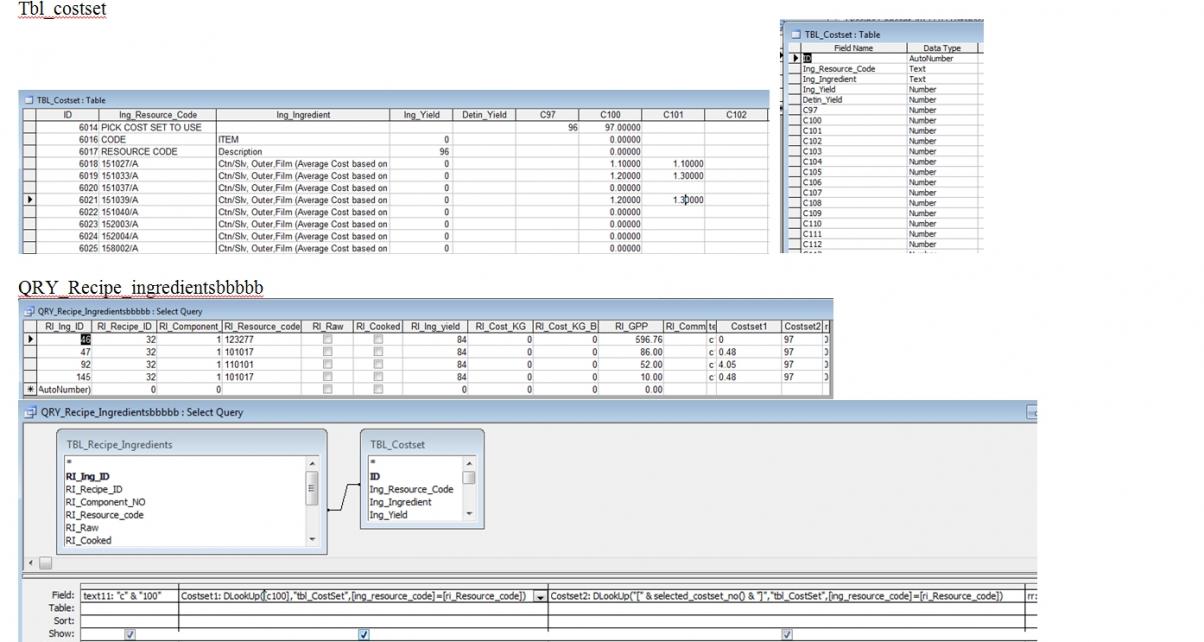
Task: Click the Ing_Yield column header
Action: (x=422, y=115)
